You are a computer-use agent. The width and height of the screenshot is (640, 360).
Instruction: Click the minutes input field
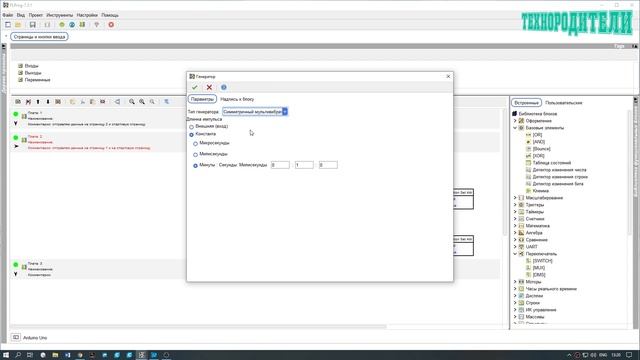[280, 165]
